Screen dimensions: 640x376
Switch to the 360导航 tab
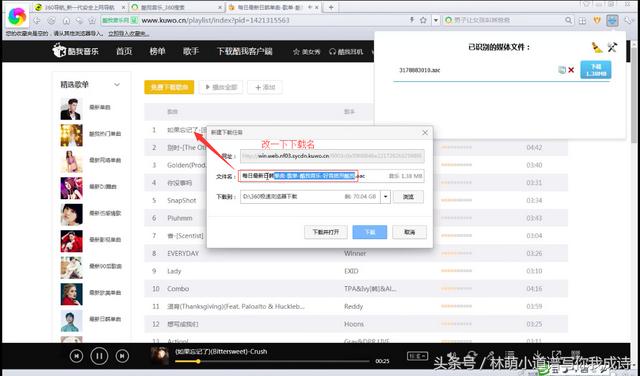pyautogui.click(x=80, y=7)
